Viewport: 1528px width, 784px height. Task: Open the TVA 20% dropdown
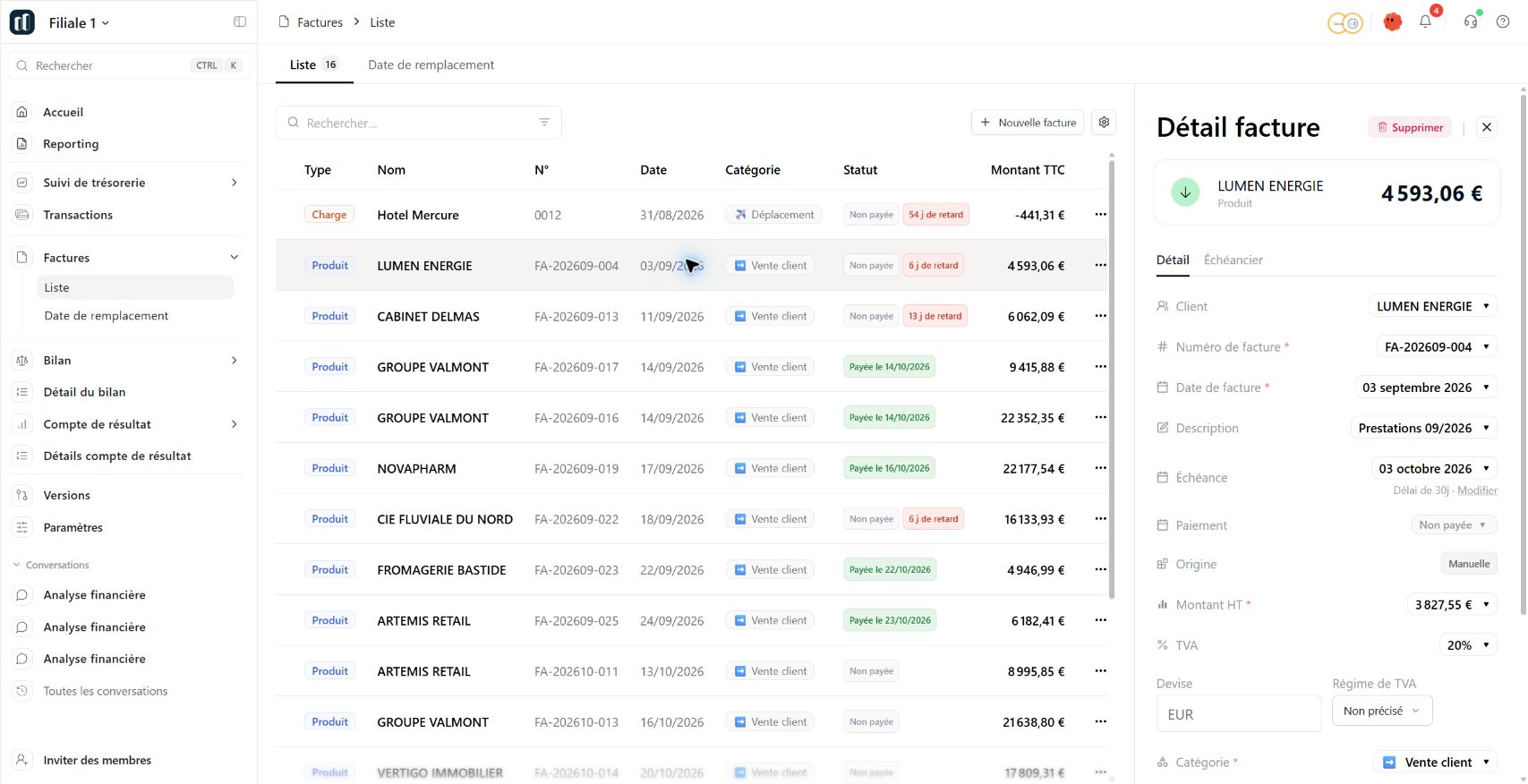[x=1468, y=645]
